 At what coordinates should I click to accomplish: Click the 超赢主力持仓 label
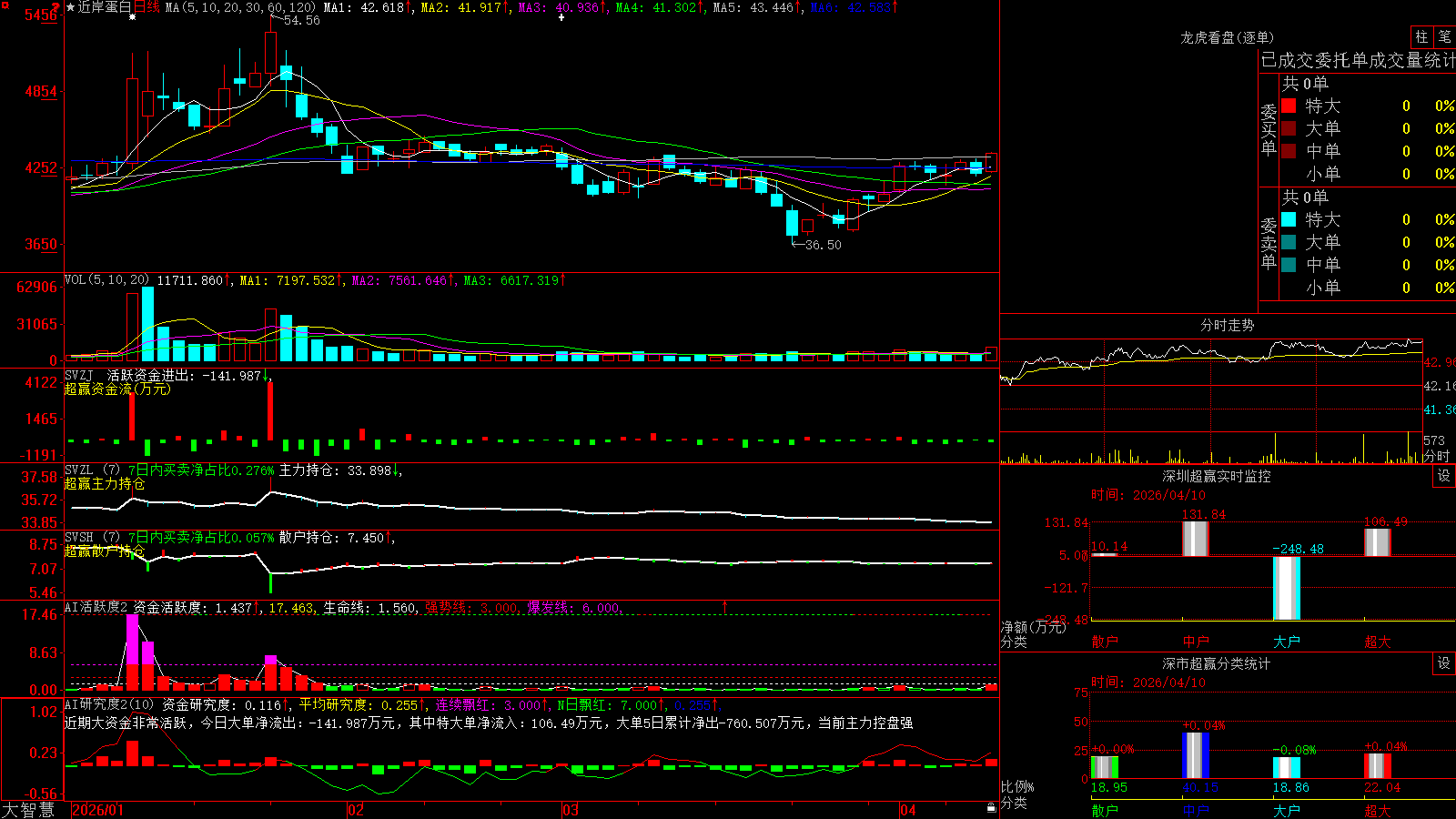pos(105,483)
